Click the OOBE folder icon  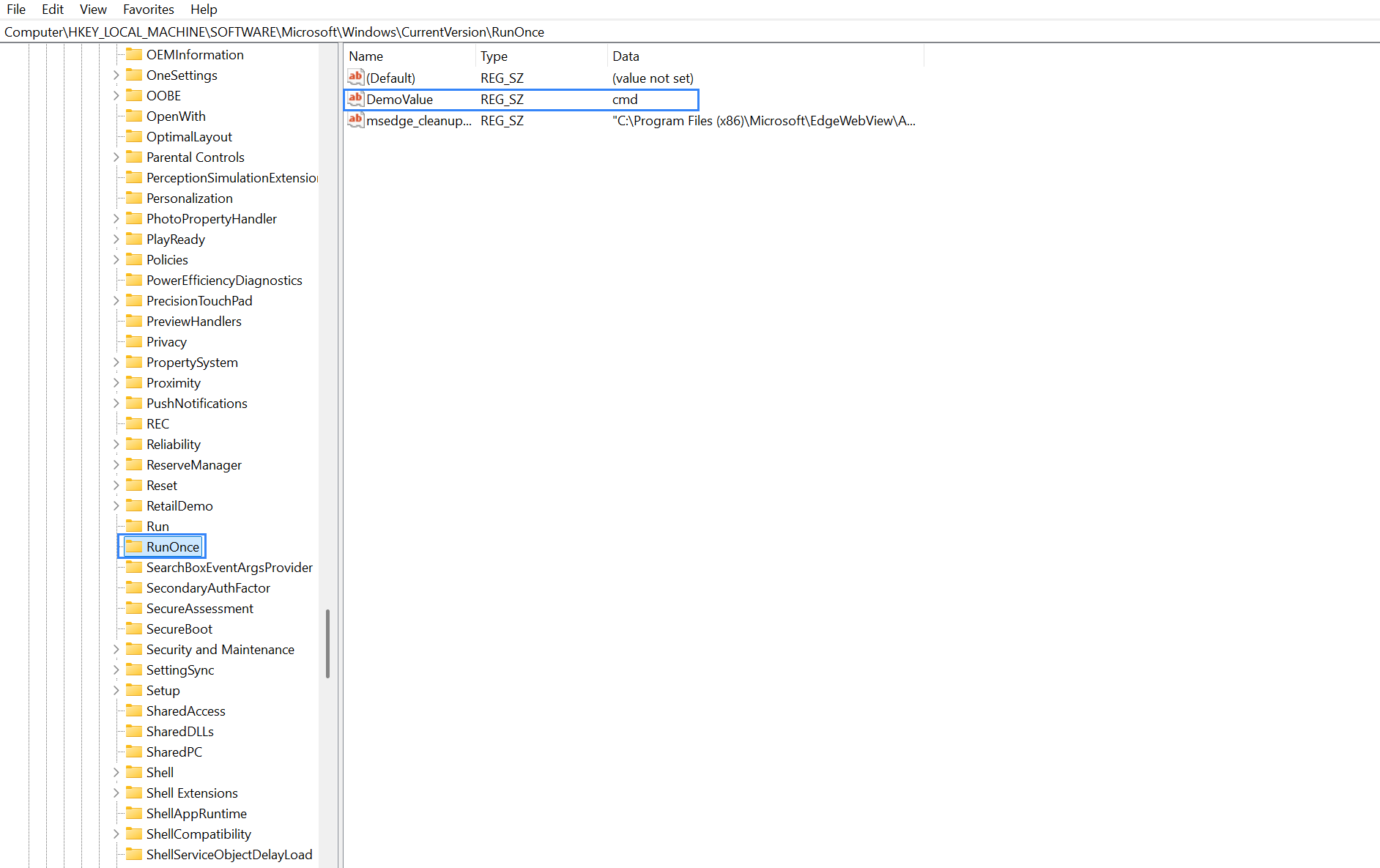click(x=134, y=95)
